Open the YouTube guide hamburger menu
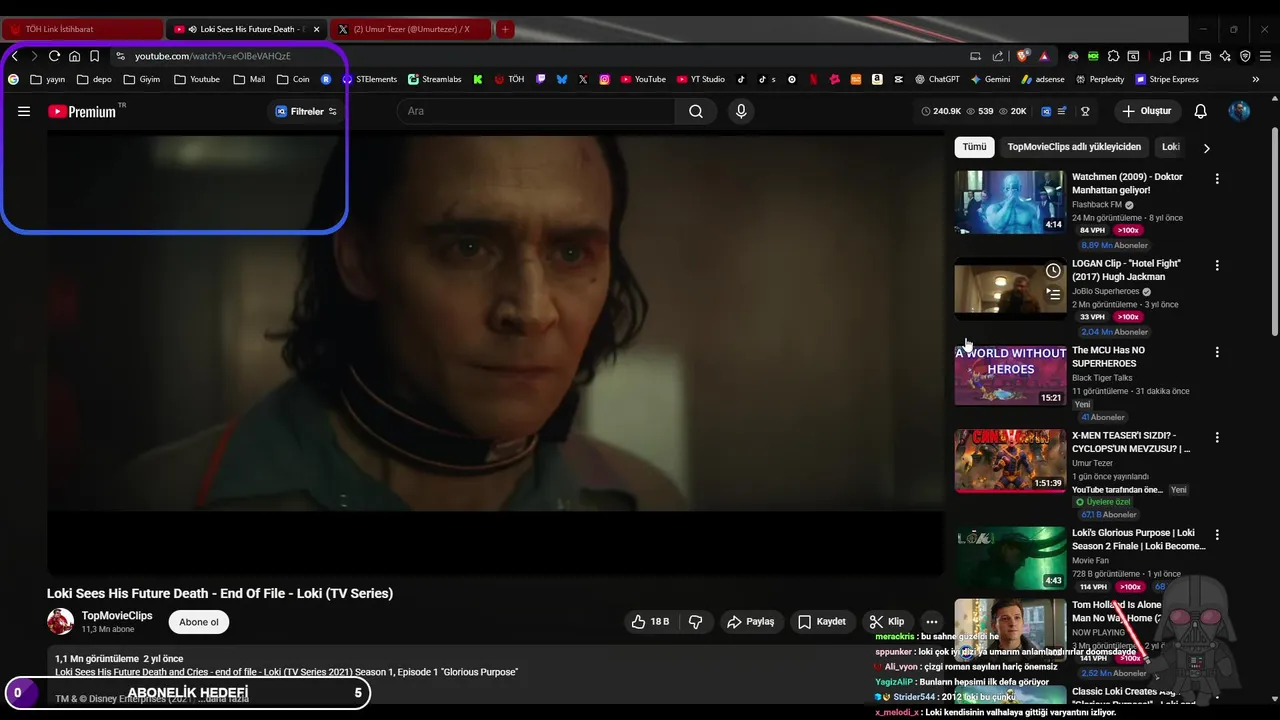Image resolution: width=1280 pixels, height=720 pixels. tap(24, 111)
